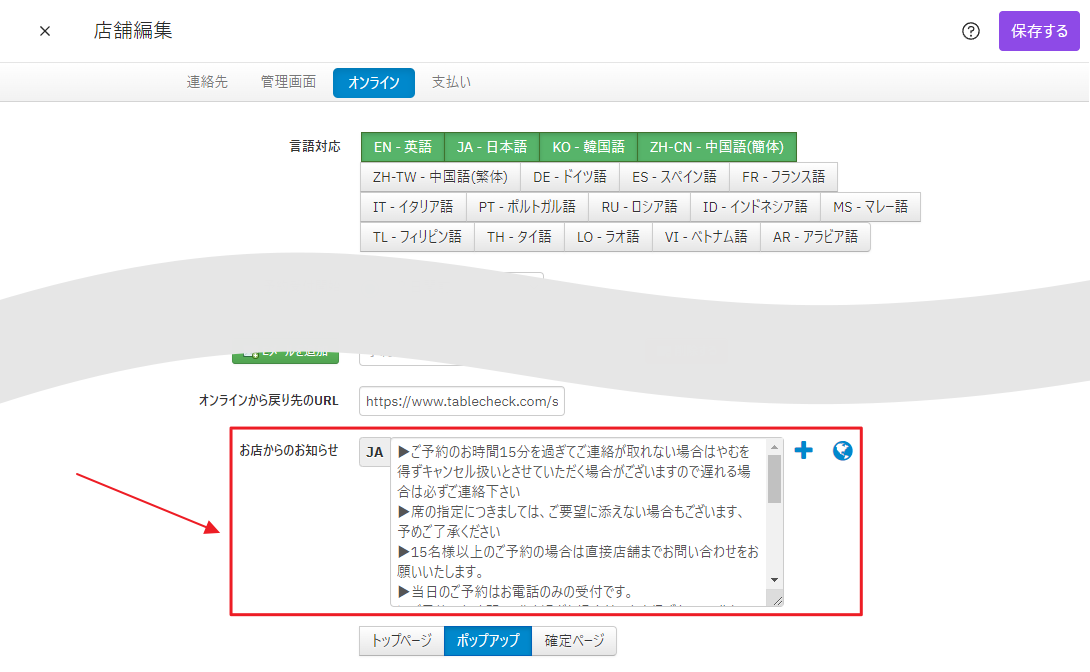The height and width of the screenshot is (672, 1090).
Task: Enable AR - アラビア語 language
Action: (x=815, y=237)
